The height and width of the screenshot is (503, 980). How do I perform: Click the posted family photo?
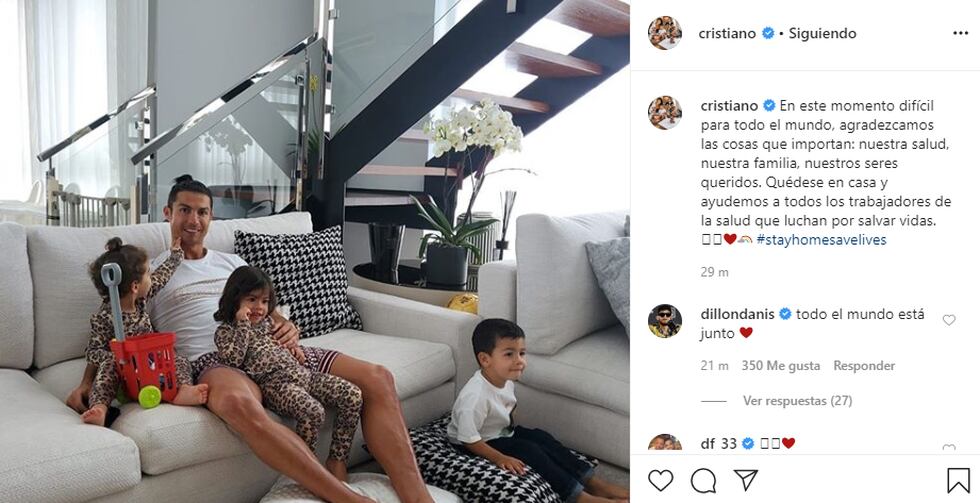click(x=315, y=251)
